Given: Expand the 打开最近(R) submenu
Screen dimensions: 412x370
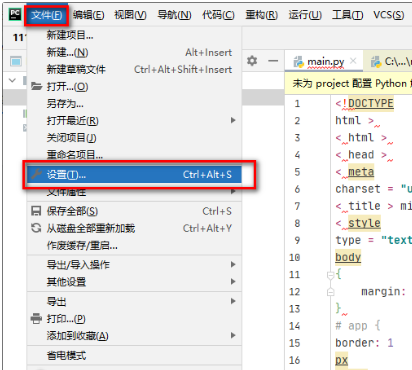Looking at the screenshot, I should (134, 121).
